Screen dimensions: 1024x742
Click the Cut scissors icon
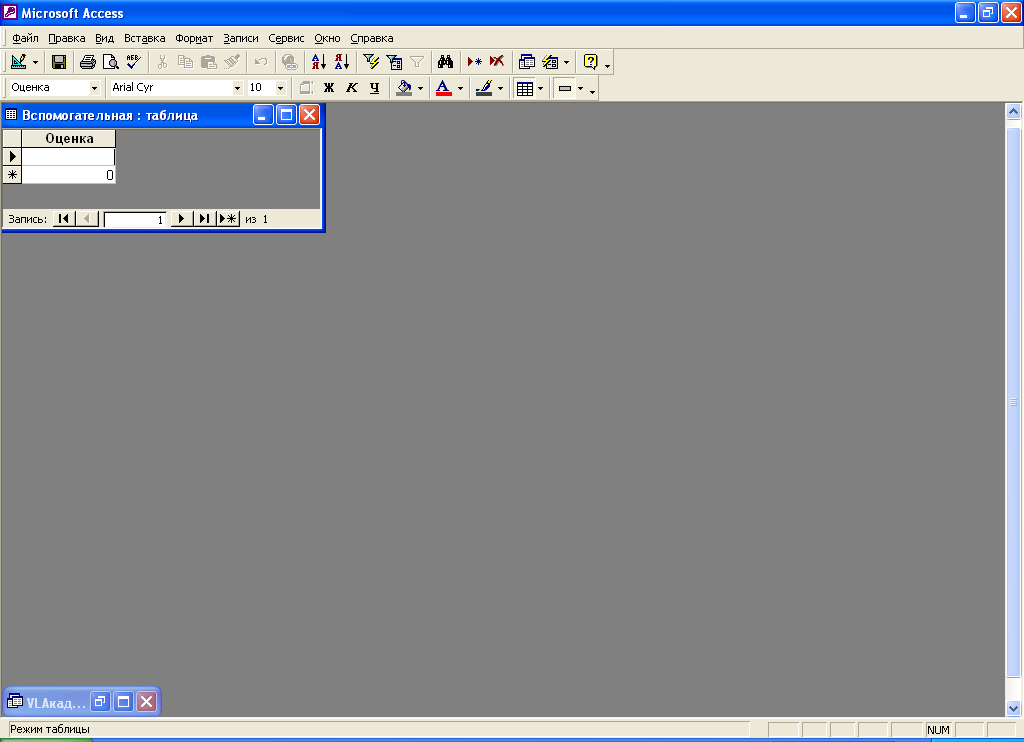pos(163,62)
